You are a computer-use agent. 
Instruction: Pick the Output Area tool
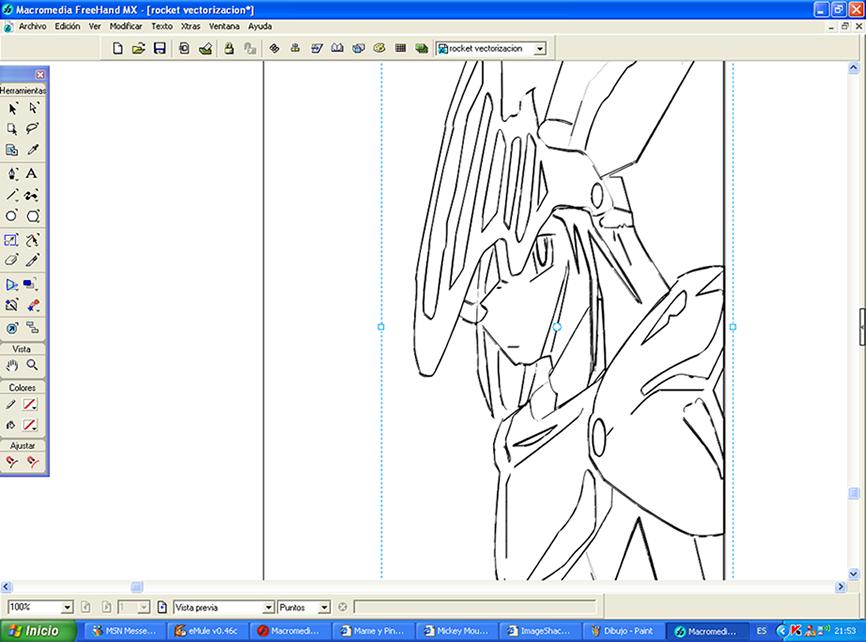[12, 150]
